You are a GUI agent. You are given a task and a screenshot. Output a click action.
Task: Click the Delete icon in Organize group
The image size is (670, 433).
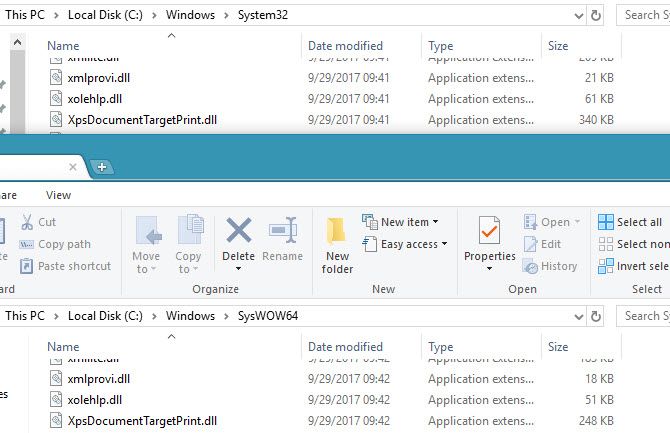pos(238,232)
